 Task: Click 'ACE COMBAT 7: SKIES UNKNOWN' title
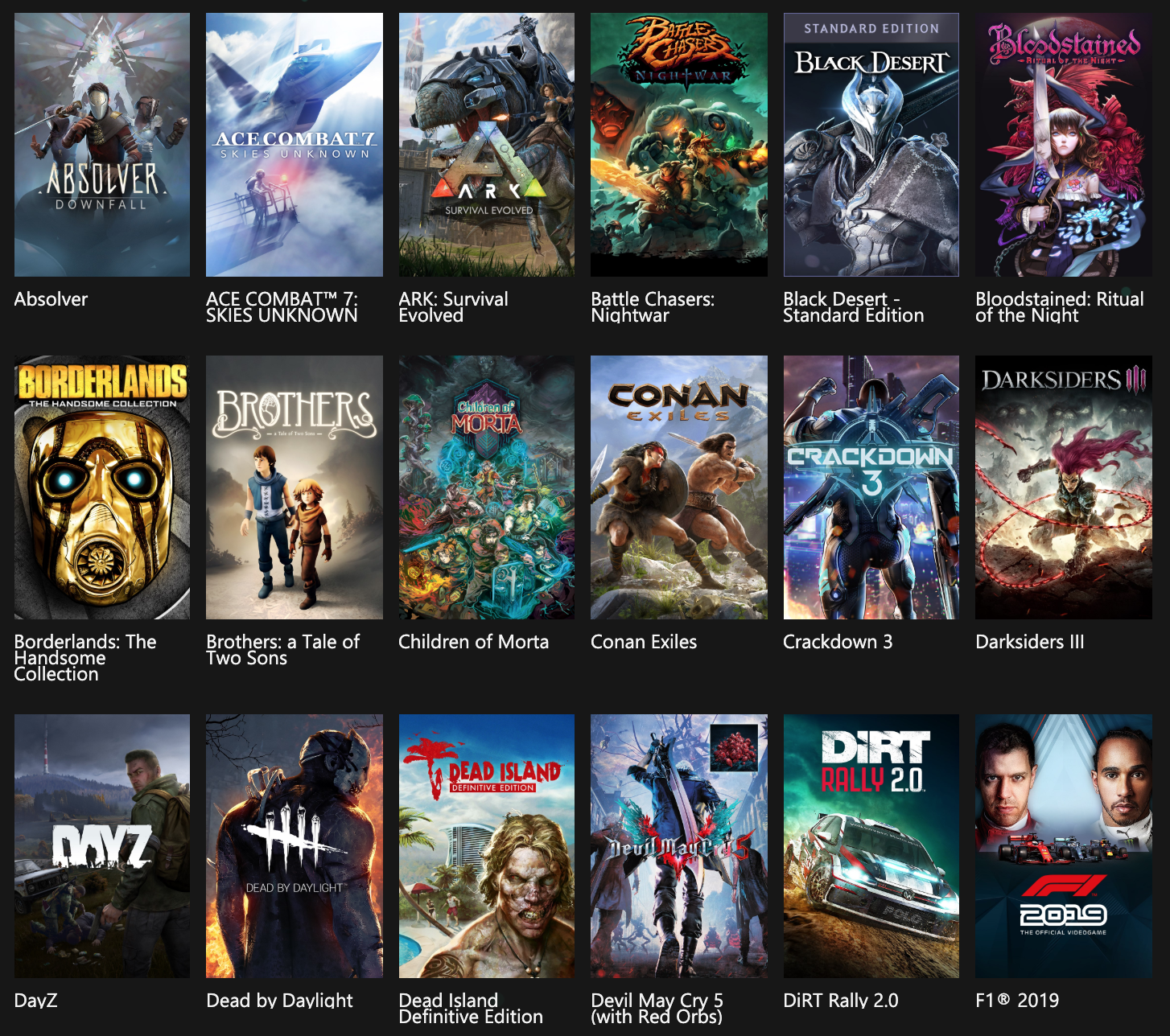[x=282, y=307]
